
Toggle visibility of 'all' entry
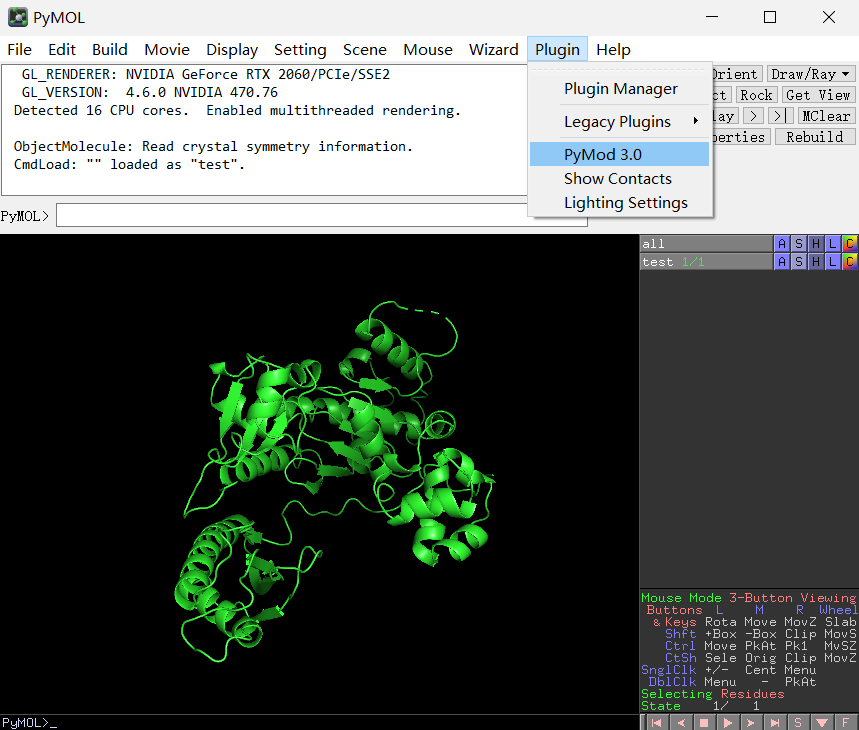coord(706,244)
